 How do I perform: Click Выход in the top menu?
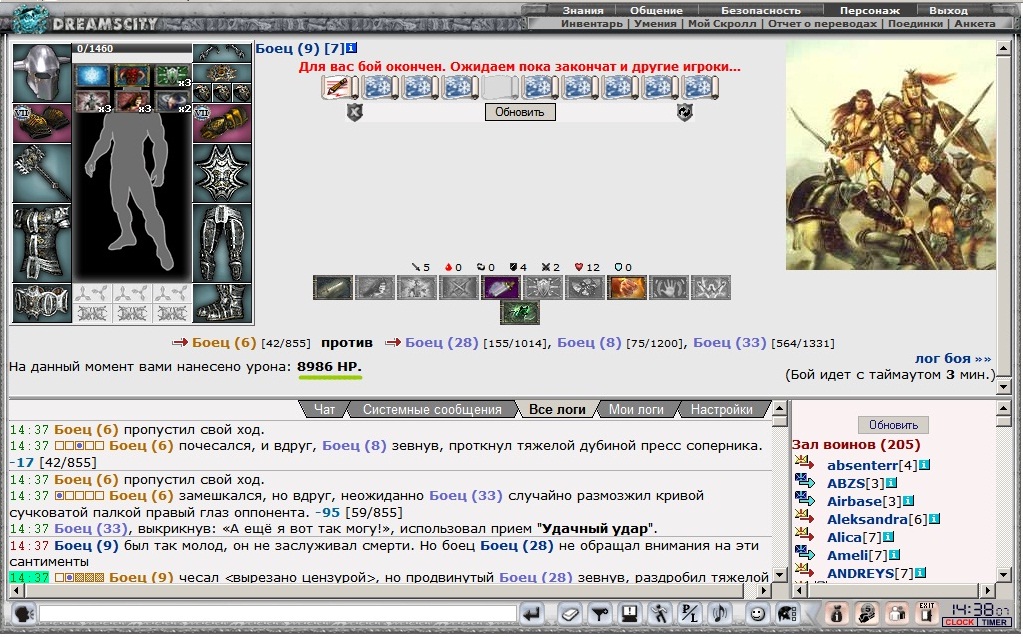(949, 10)
